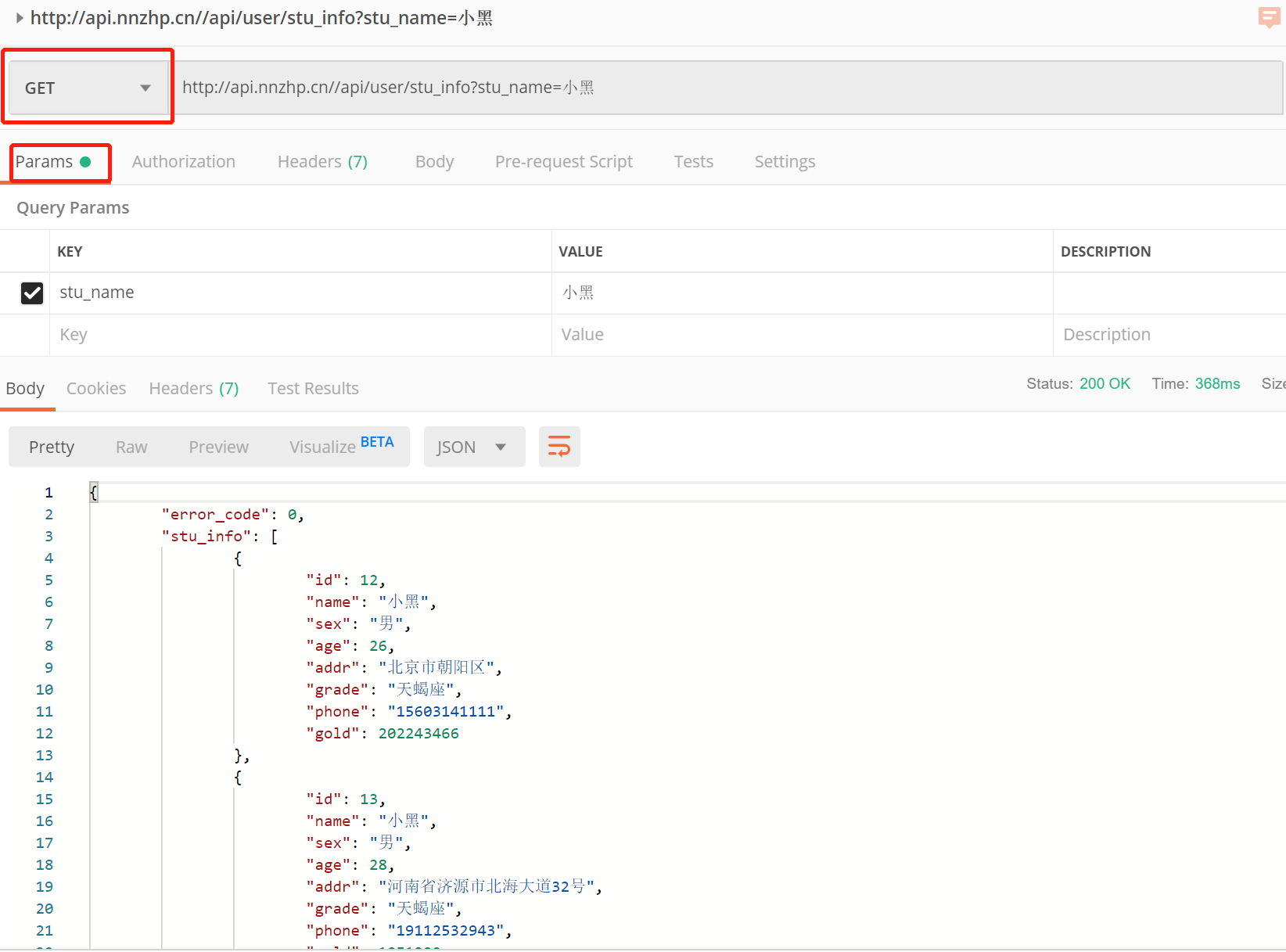Image resolution: width=1286 pixels, height=952 pixels.
Task: Open the Pre-request Script tab
Action: (564, 162)
